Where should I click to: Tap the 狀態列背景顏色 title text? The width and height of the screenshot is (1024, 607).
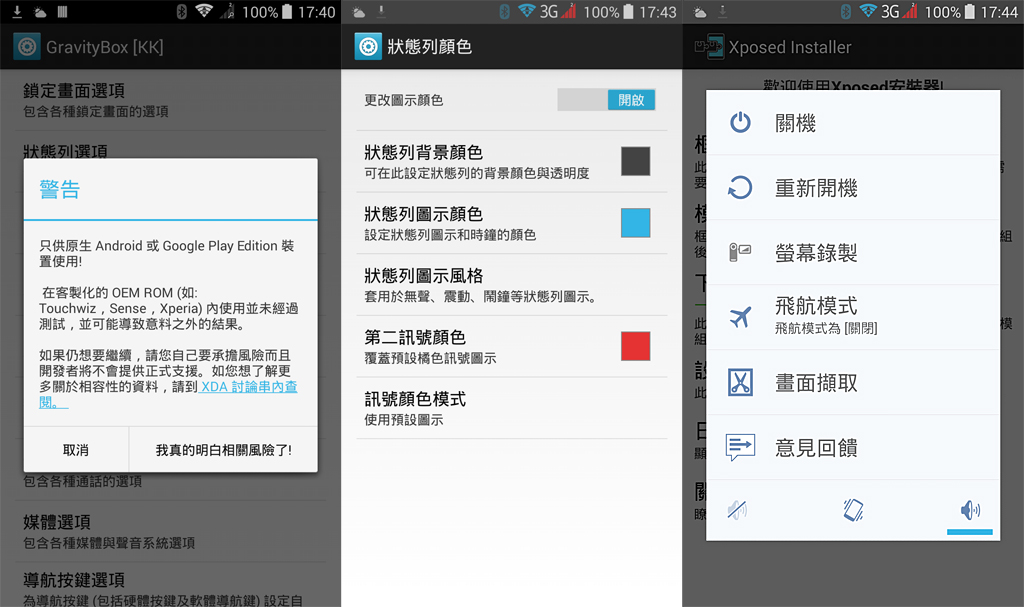coord(423,153)
